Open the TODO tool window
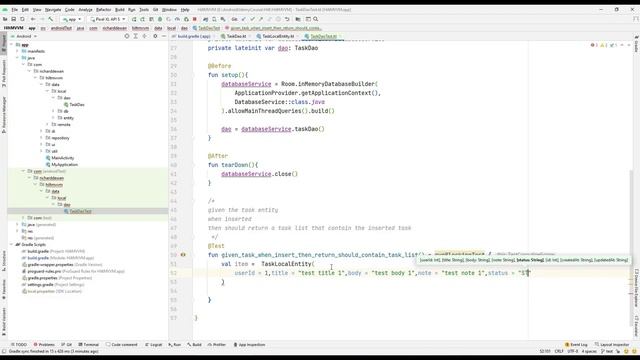Image resolution: width=640 pixels, height=360 pixels. pos(19,345)
